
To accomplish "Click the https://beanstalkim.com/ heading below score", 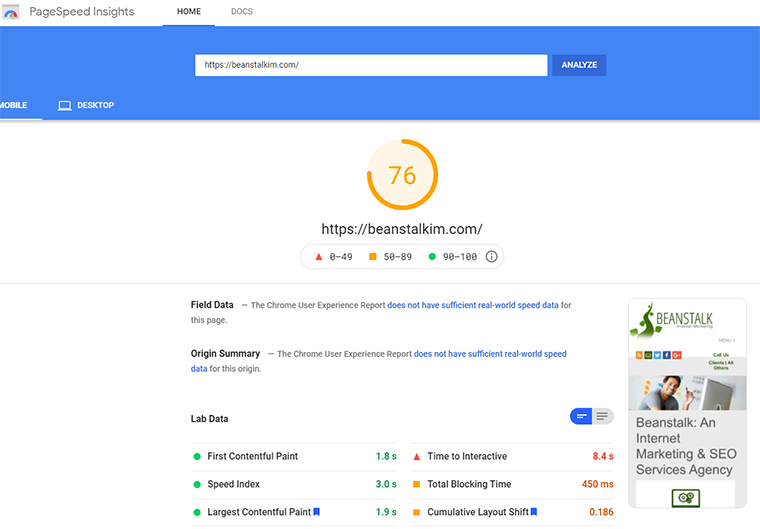I will (402, 229).
